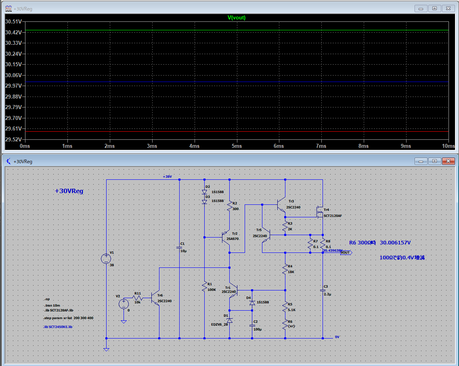Select the Tr4 MOSFET symbol
The width and height of the screenshot is (459, 366).
pyautogui.click(x=319, y=212)
